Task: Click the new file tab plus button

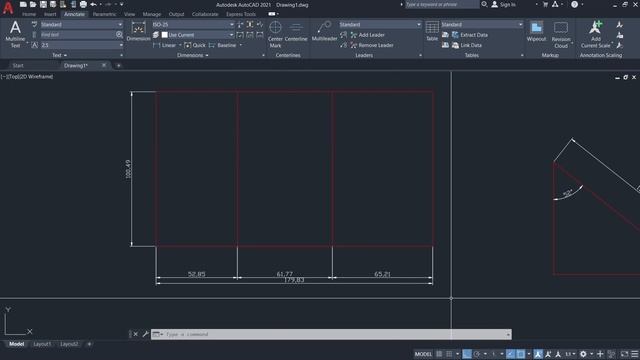Action: [x=118, y=66]
